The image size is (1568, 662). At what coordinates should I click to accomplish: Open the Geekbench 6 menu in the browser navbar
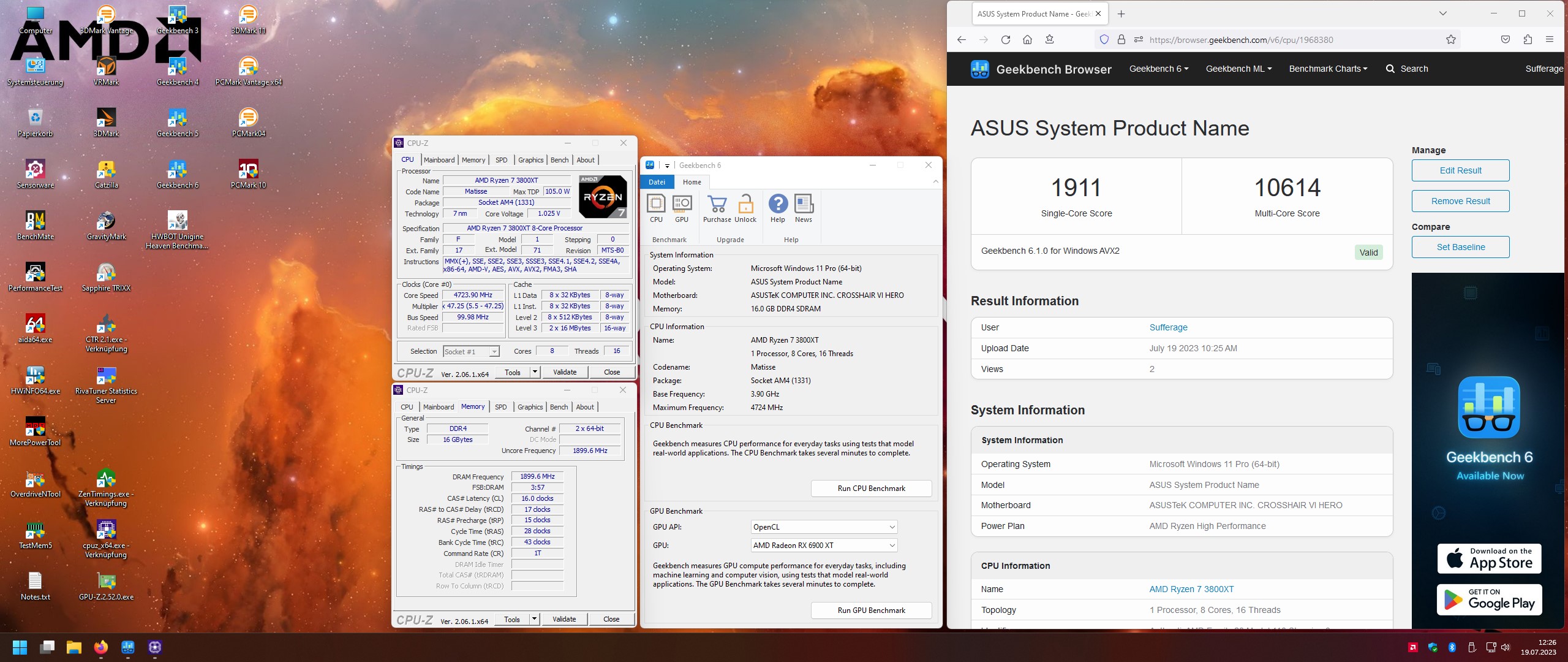[x=1159, y=69]
